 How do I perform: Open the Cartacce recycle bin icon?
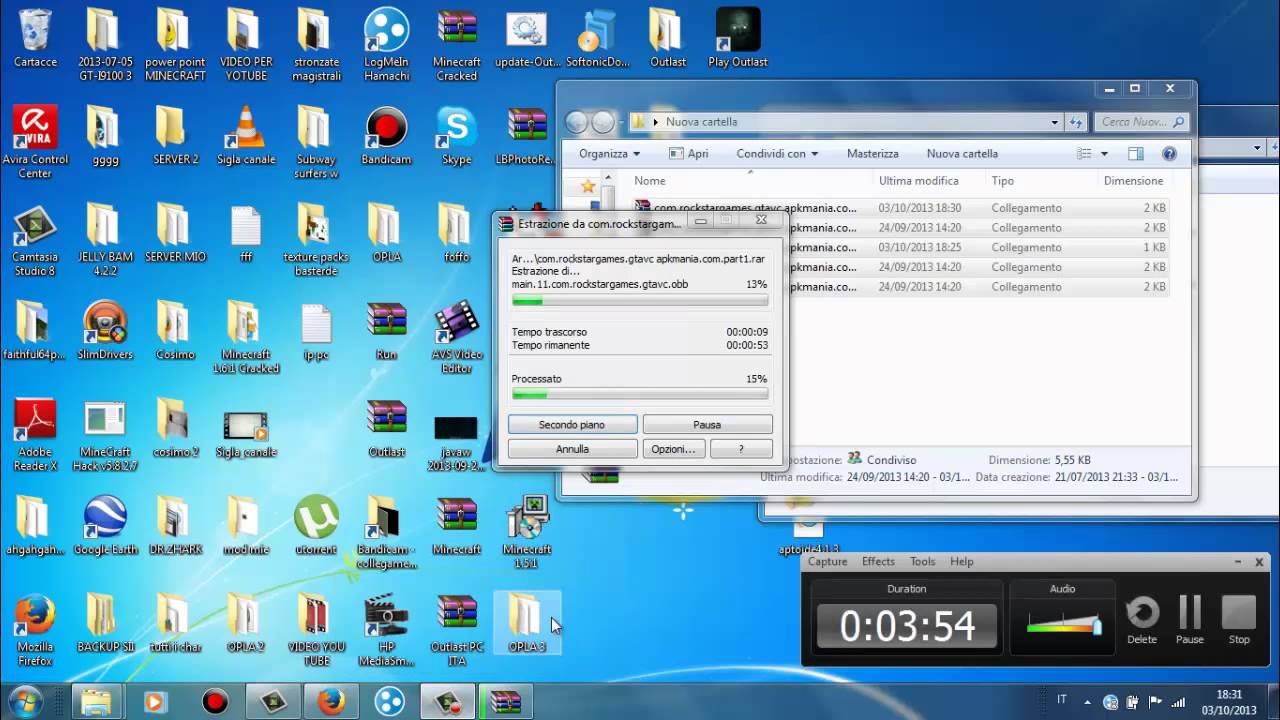[35, 38]
